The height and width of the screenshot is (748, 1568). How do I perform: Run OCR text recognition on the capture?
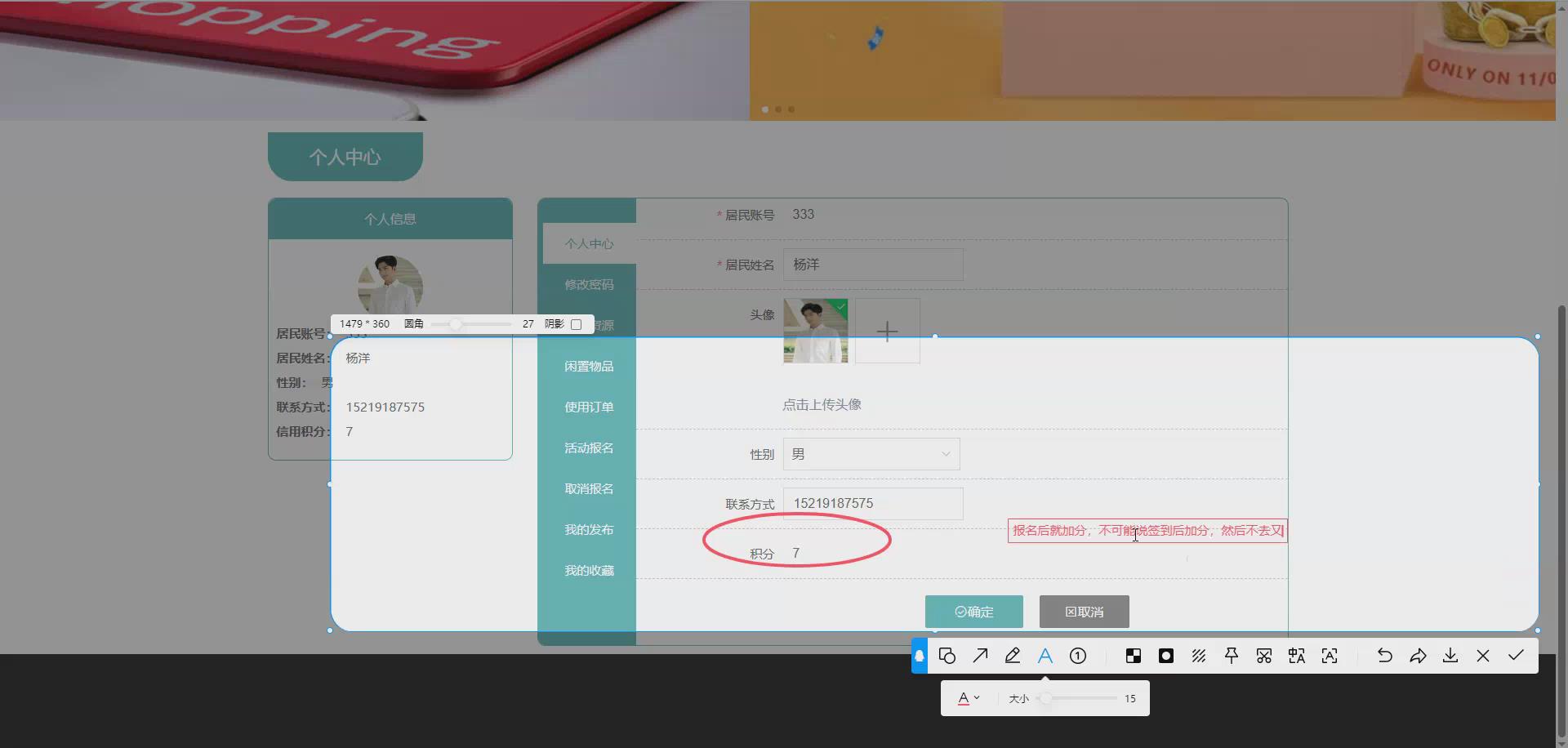1330,656
